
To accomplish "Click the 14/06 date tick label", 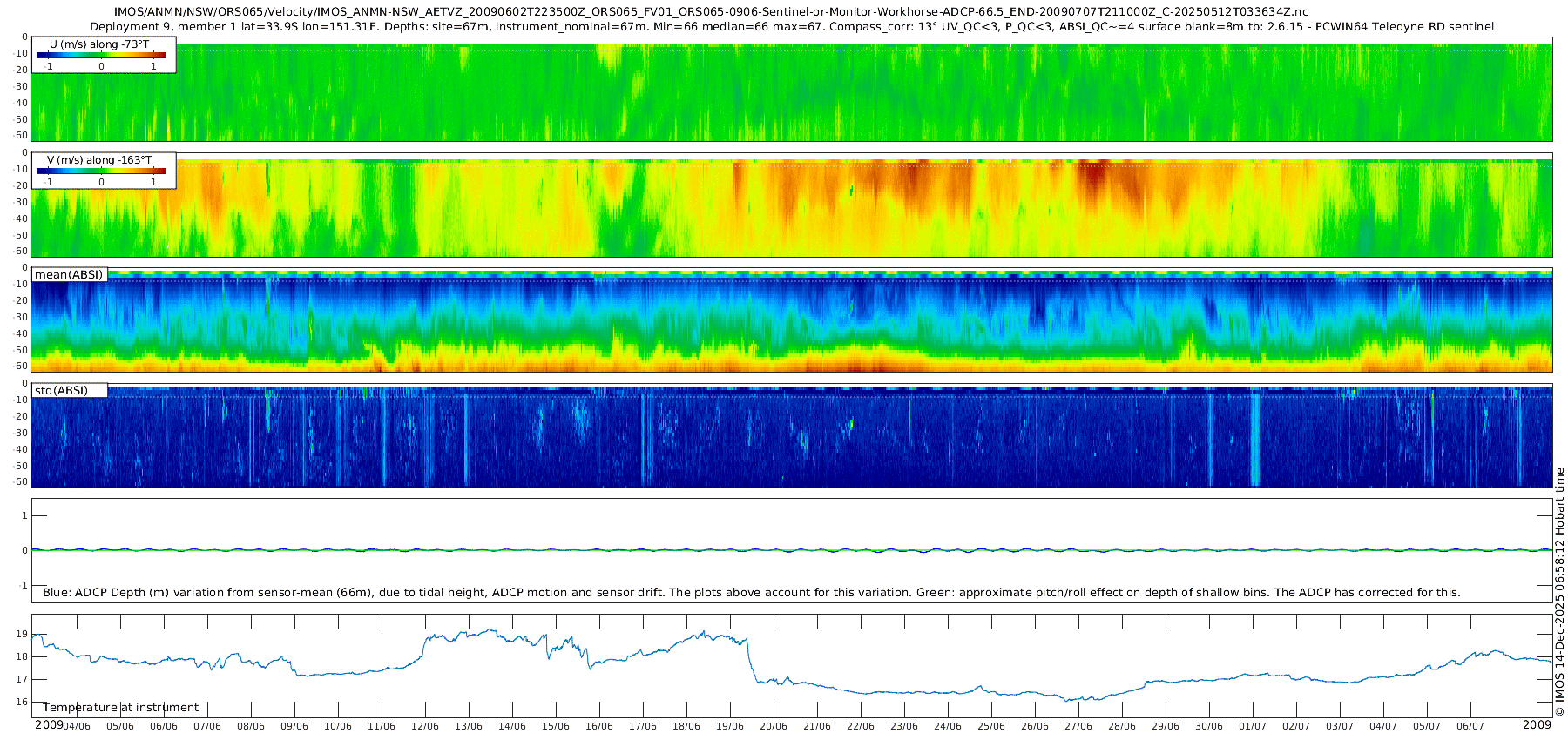I will tap(512, 726).
